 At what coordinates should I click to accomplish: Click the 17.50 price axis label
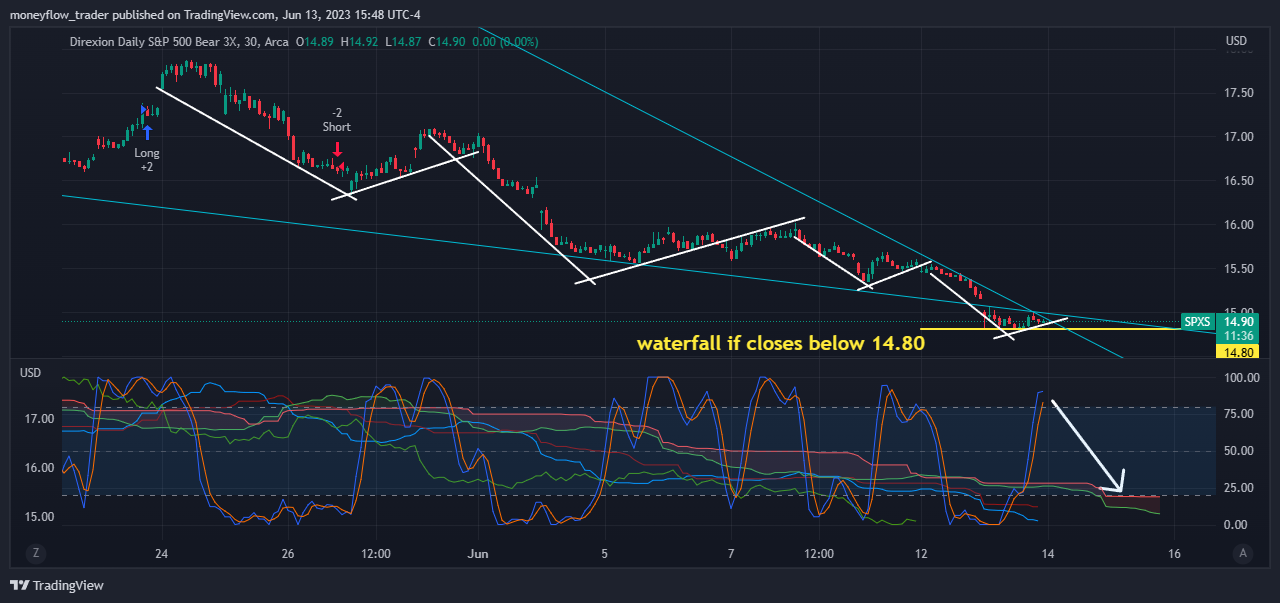click(1240, 93)
